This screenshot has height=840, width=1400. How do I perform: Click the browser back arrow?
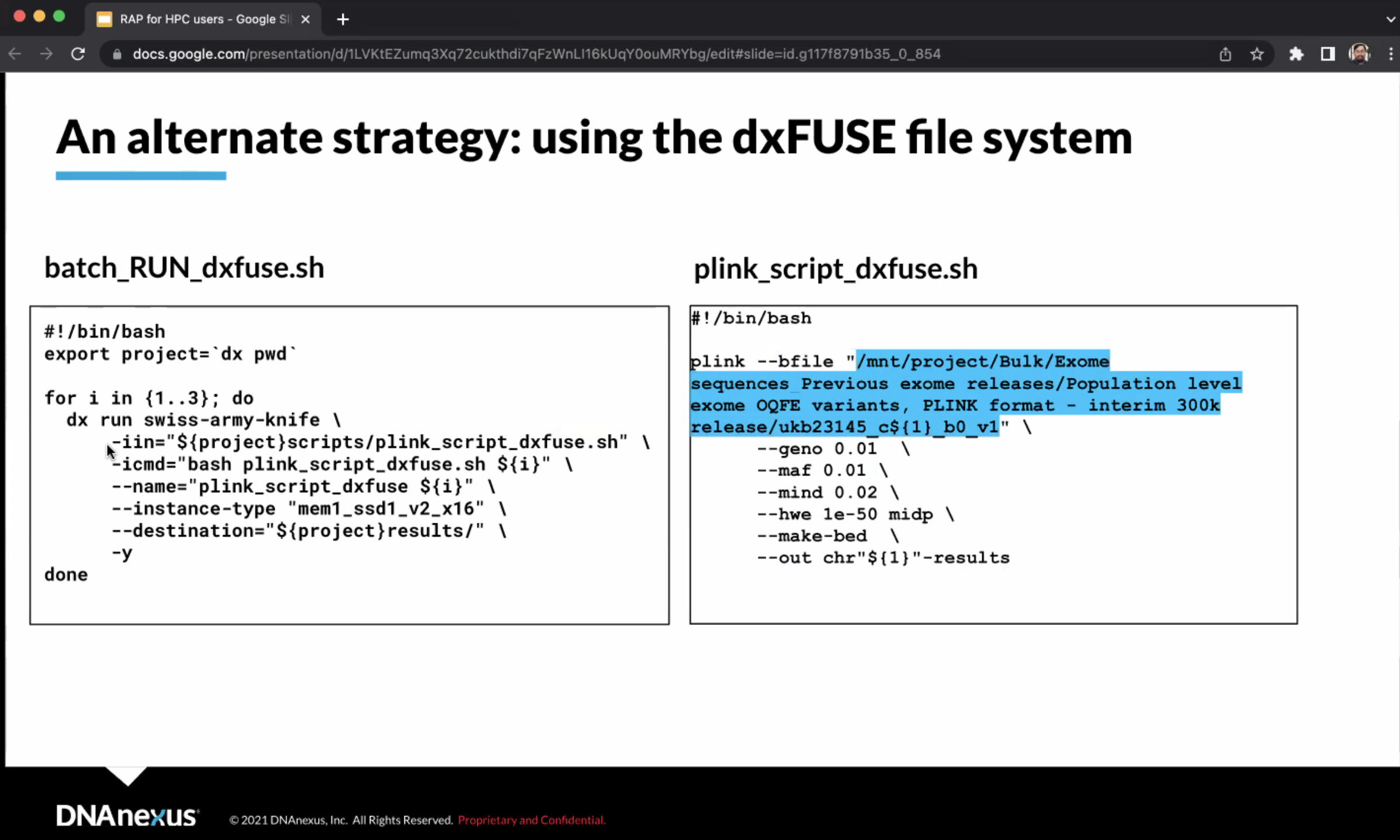coord(15,54)
